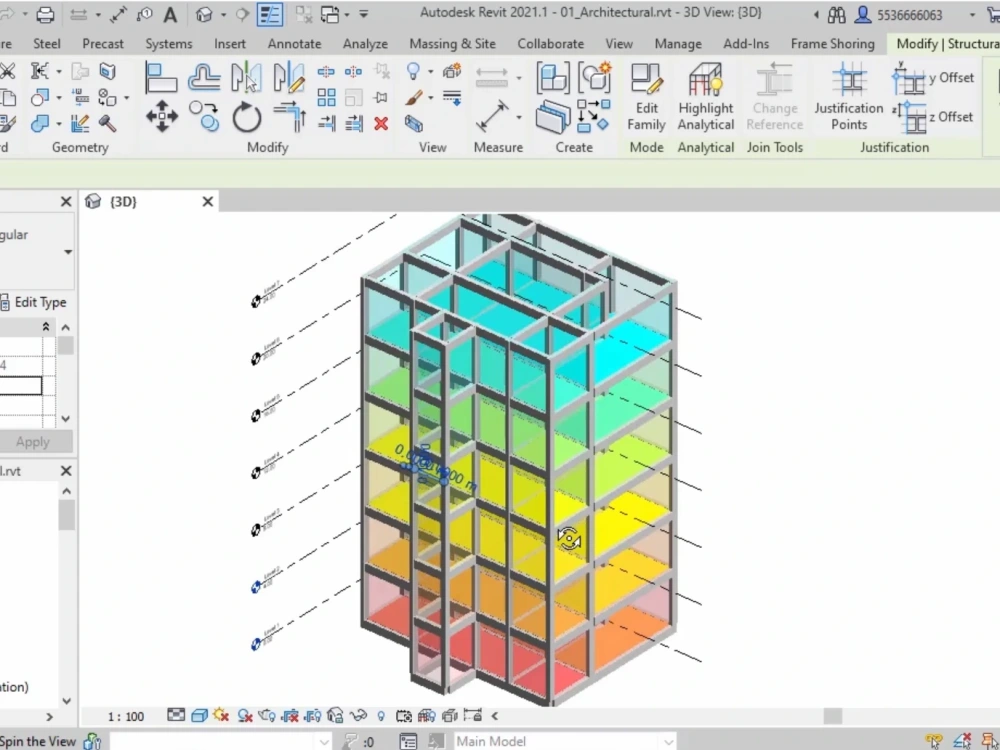Viewport: 1000px width, 750px height.
Task: Select the Move tool in the Modify panel
Action: click(160, 118)
